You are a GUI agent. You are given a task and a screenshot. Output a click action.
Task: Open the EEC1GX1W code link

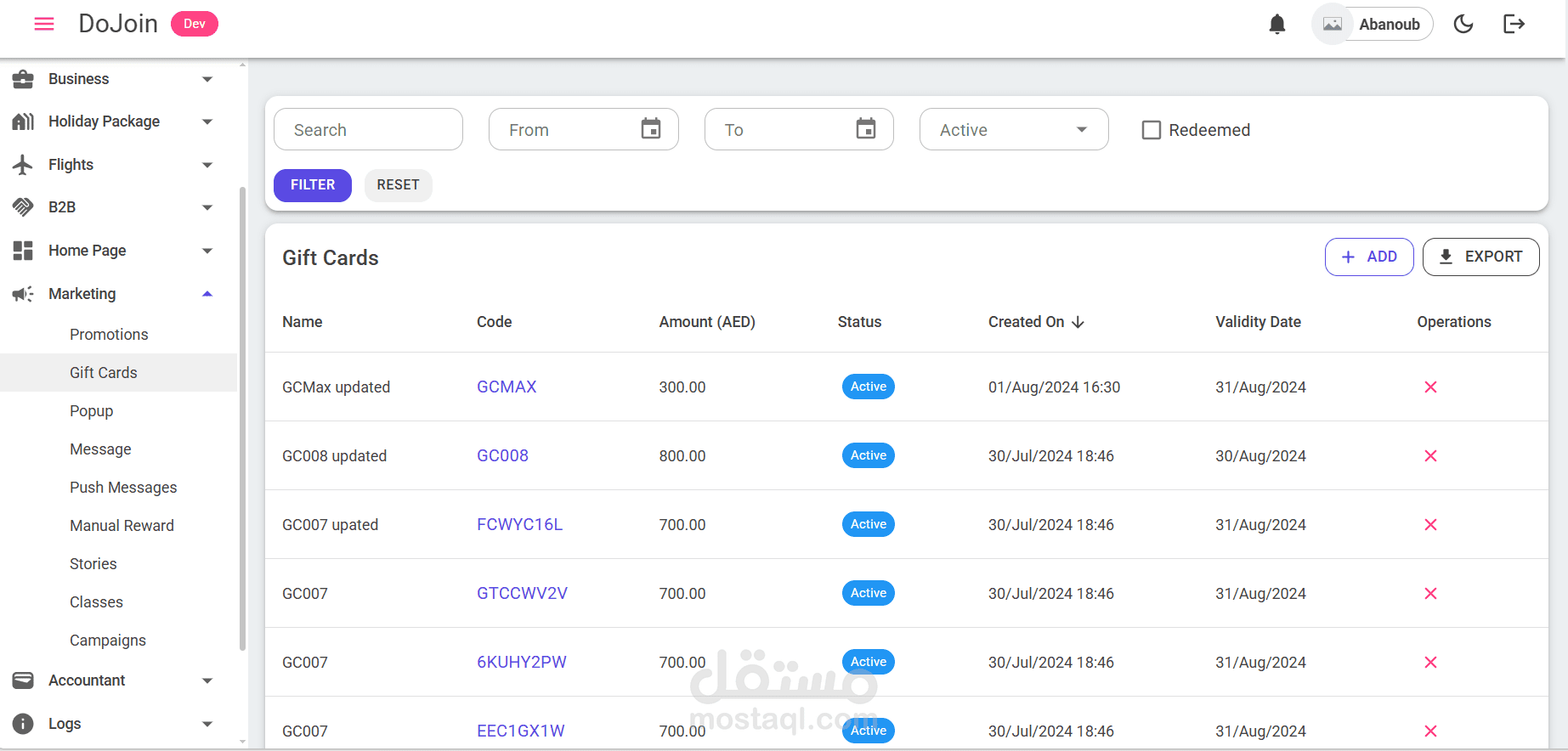click(x=520, y=731)
